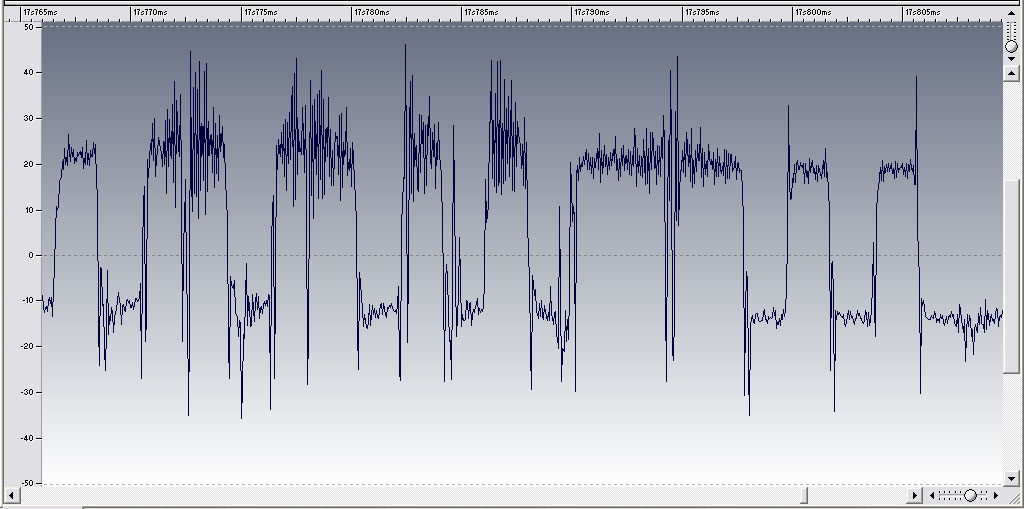
Task: Click the vertical scrollbar down arrow button
Action: 1011,477
